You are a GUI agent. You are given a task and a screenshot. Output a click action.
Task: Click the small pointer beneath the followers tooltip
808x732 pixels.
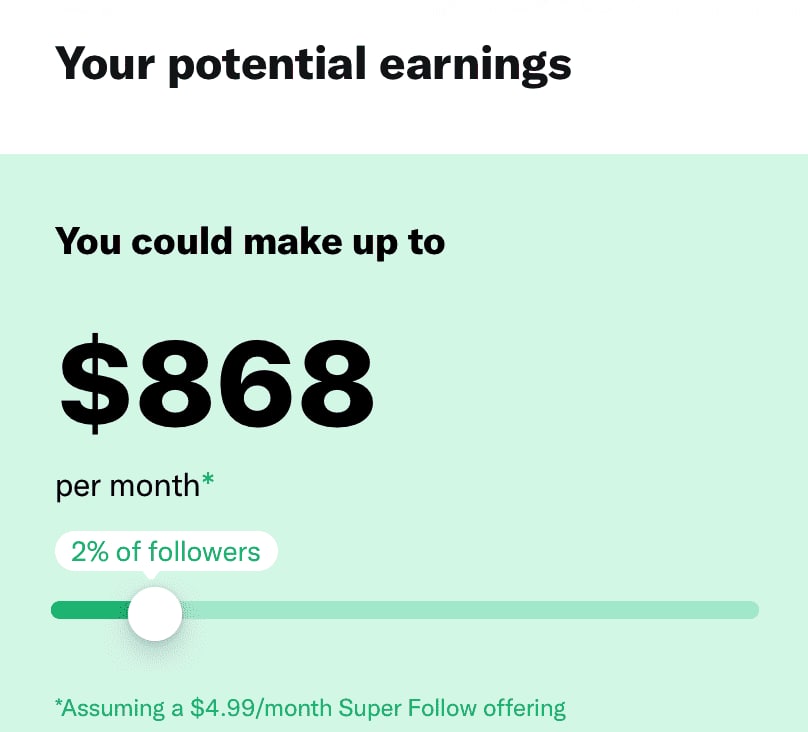151,575
